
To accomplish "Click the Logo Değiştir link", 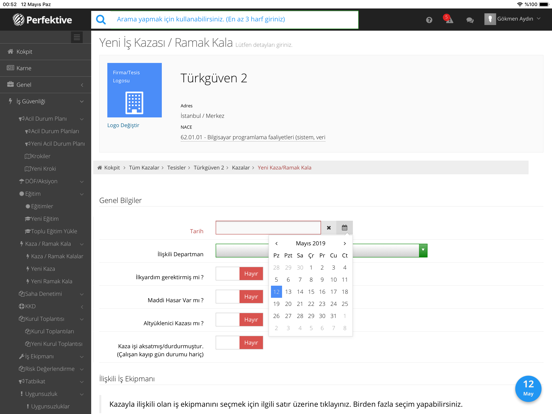I will tap(123, 125).
